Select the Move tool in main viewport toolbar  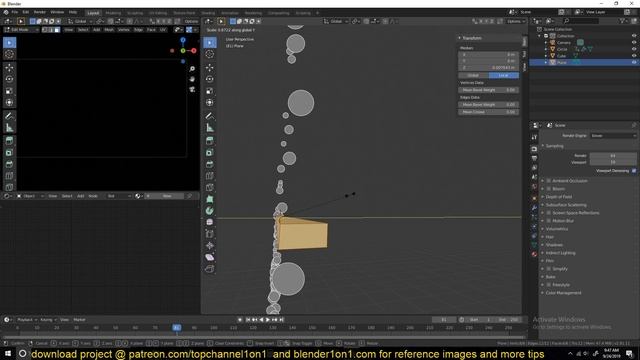point(210,67)
